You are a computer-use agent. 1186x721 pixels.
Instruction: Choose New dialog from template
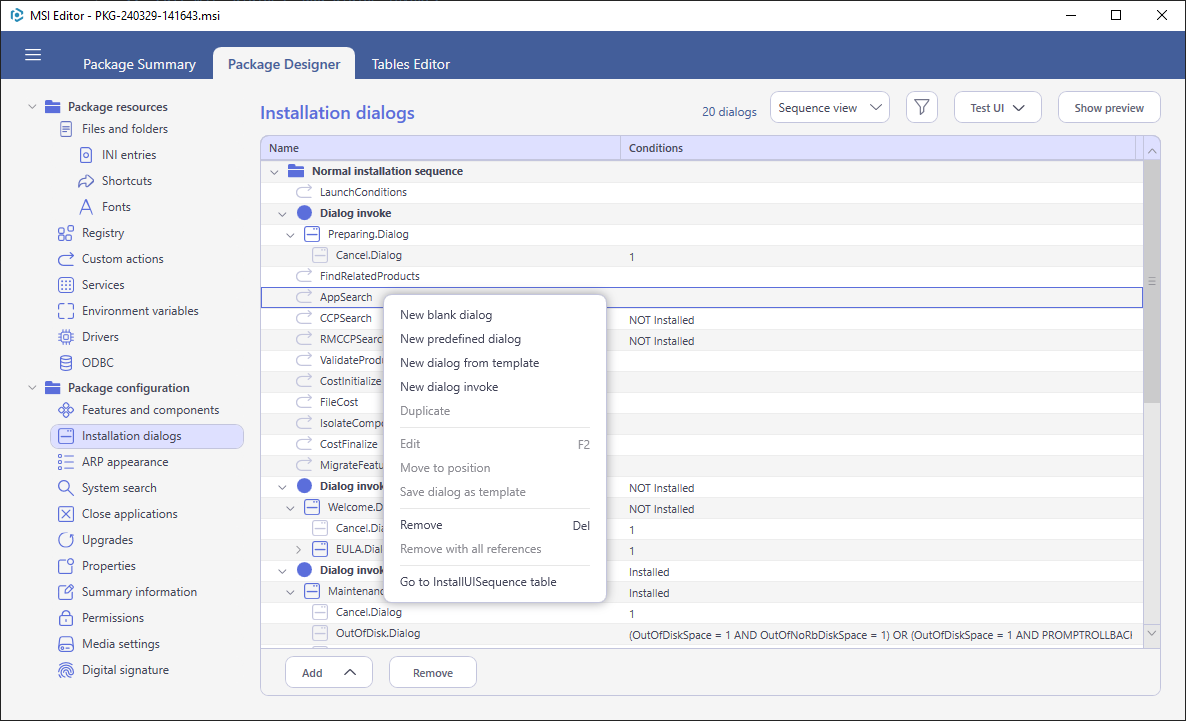[x=470, y=363]
